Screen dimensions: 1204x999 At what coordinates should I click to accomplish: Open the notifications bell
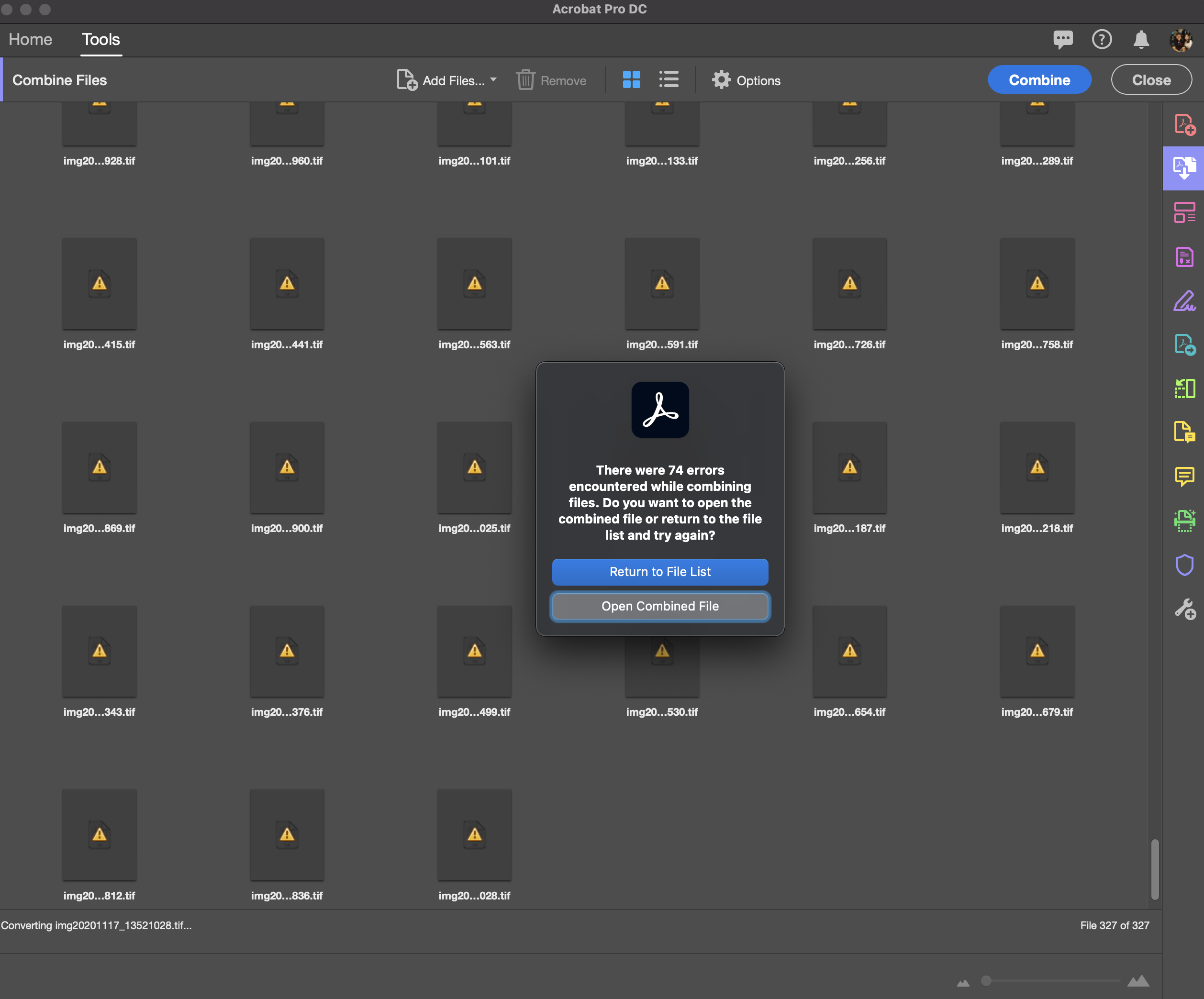(1140, 39)
